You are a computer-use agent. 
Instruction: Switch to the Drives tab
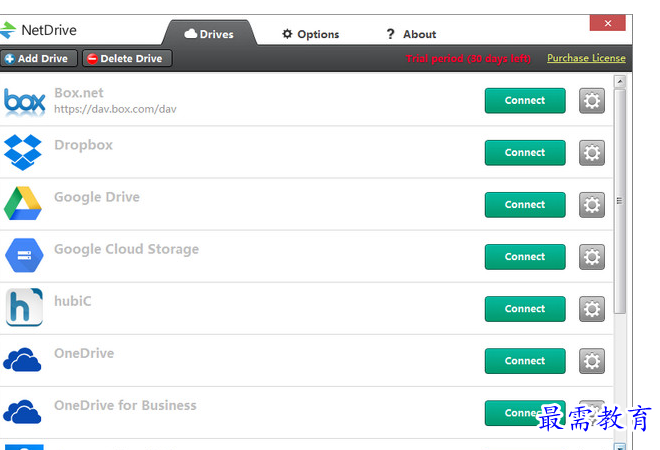click(209, 34)
